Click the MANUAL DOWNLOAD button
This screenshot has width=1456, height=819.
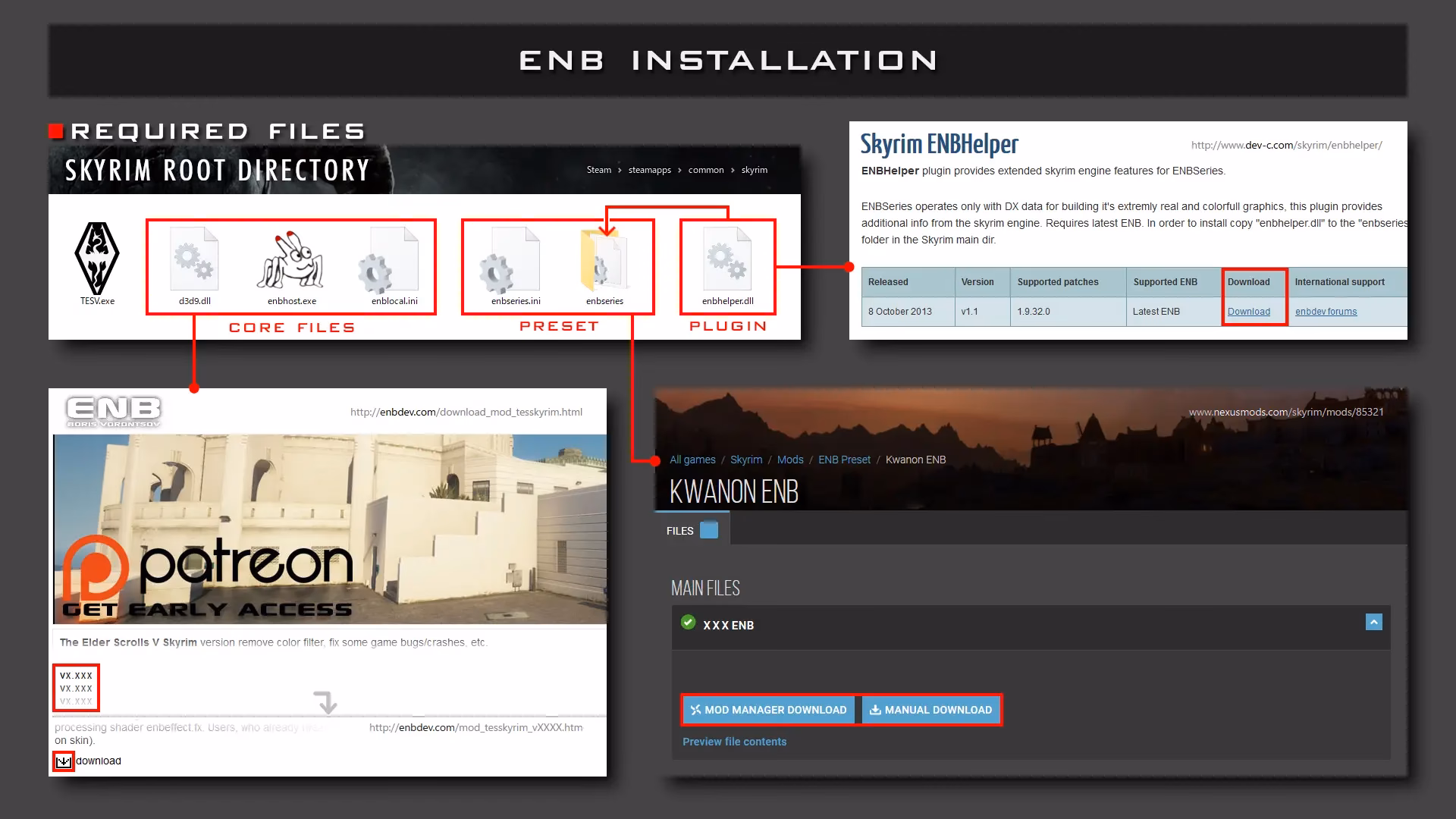930,710
